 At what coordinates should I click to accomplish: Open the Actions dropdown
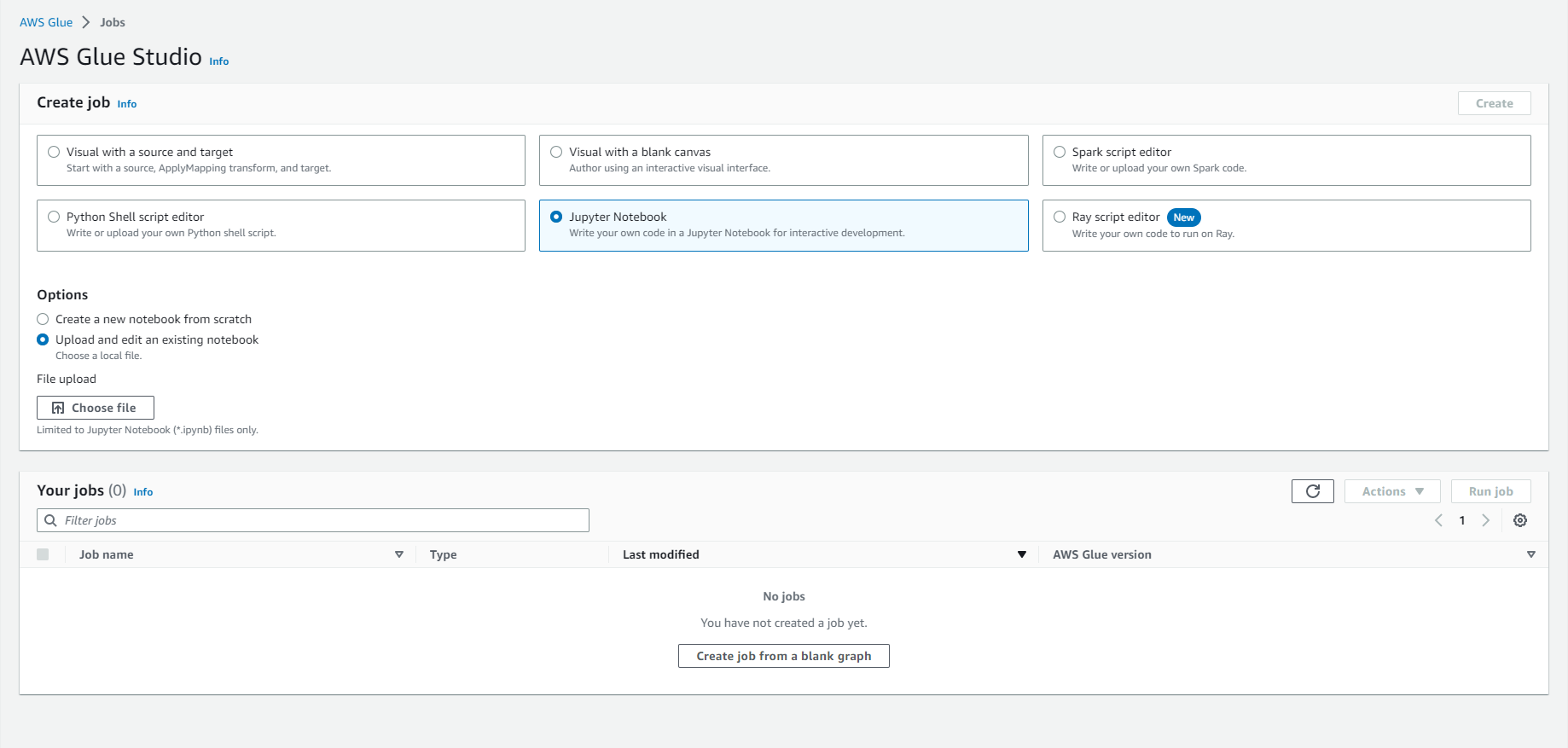point(1392,491)
